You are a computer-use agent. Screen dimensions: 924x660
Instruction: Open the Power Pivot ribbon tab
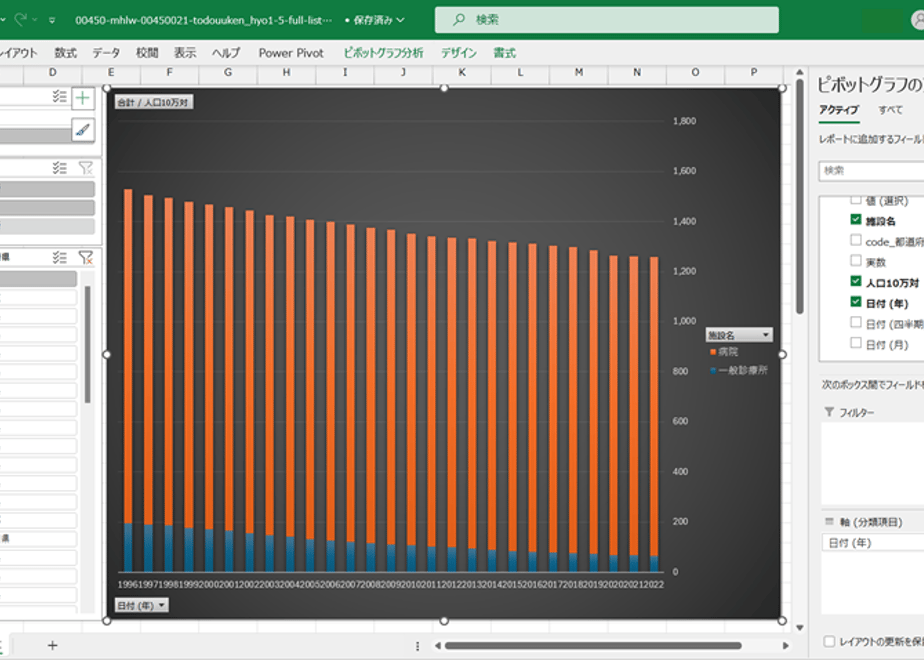(291, 53)
